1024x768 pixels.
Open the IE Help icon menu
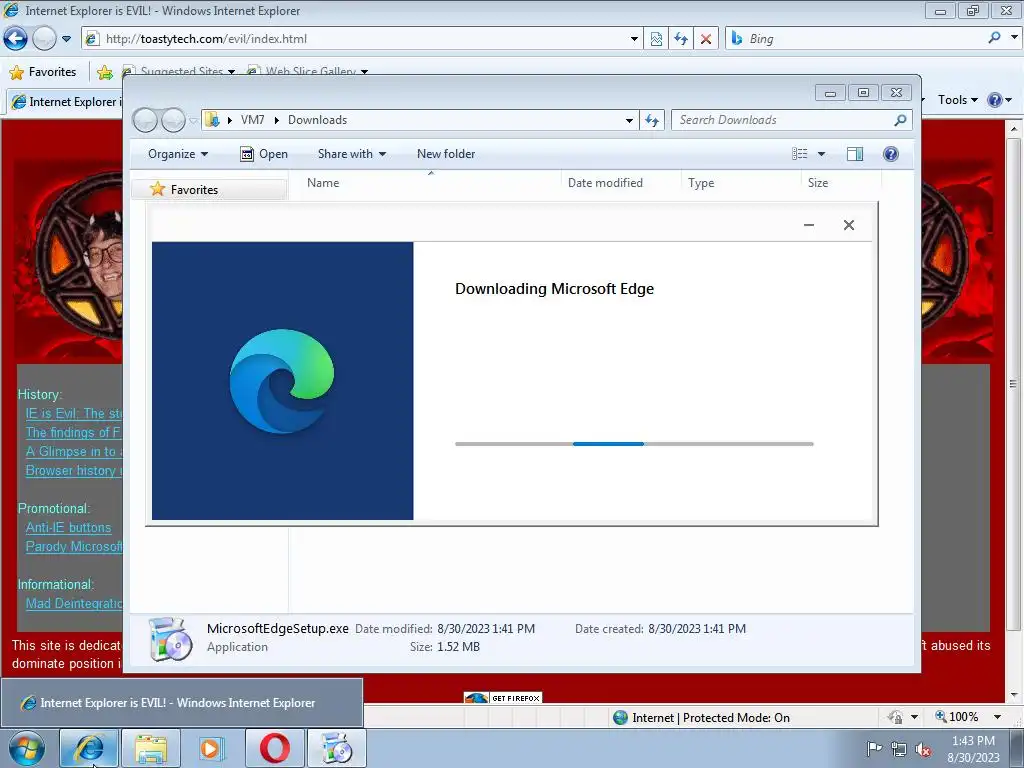tap(999, 100)
